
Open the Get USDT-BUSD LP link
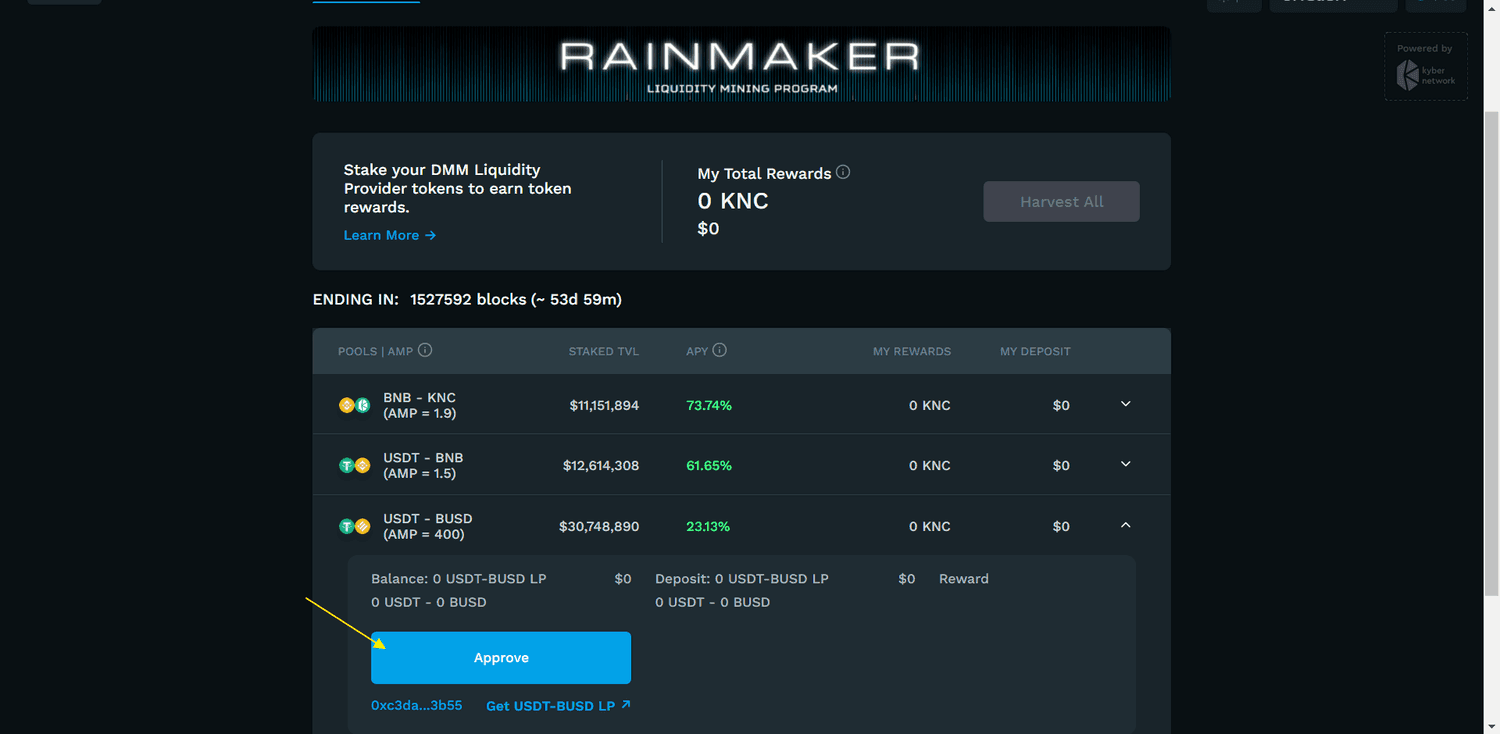click(558, 706)
